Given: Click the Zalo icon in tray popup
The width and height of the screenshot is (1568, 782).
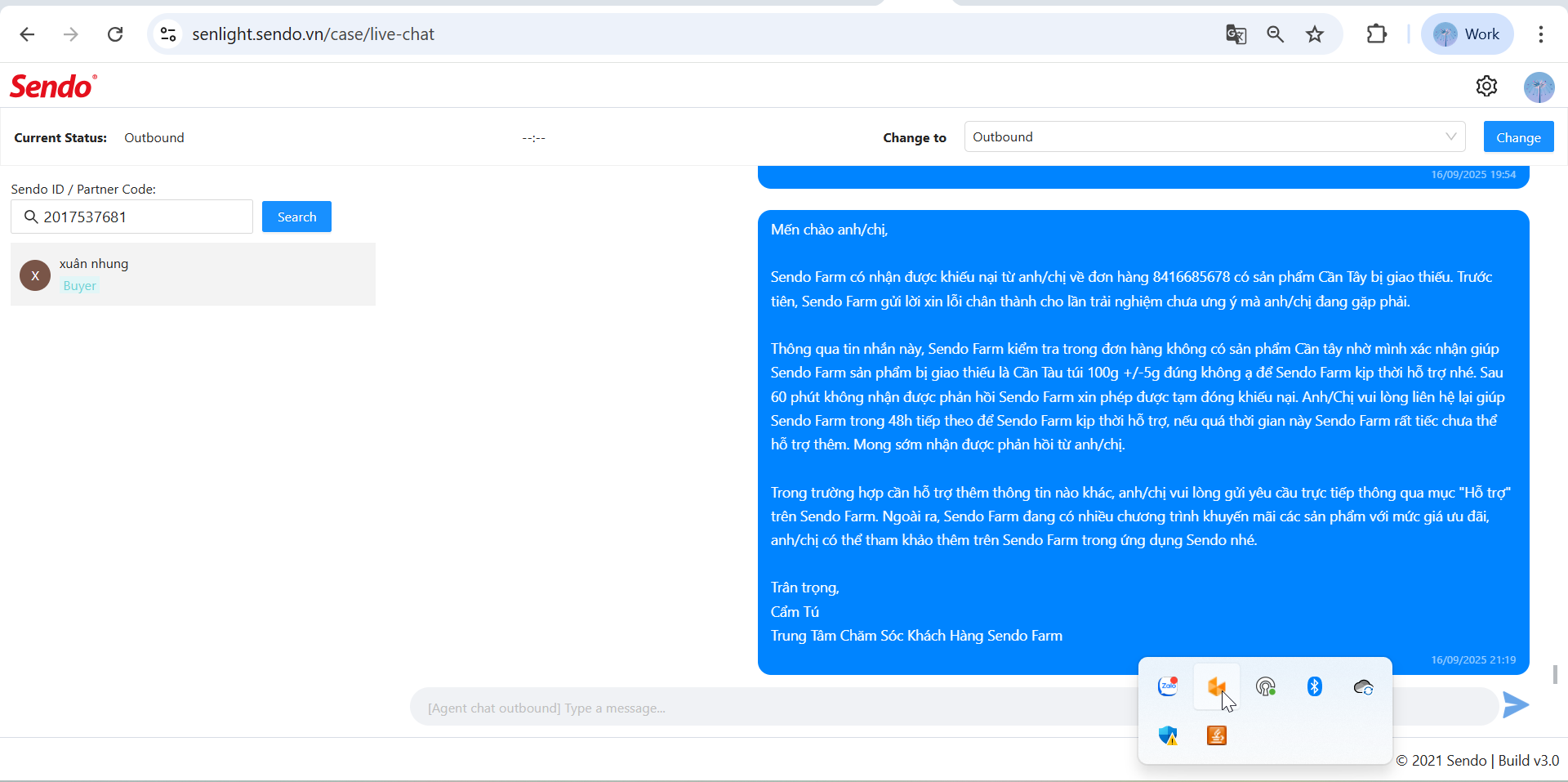Looking at the screenshot, I should coord(1168,686).
